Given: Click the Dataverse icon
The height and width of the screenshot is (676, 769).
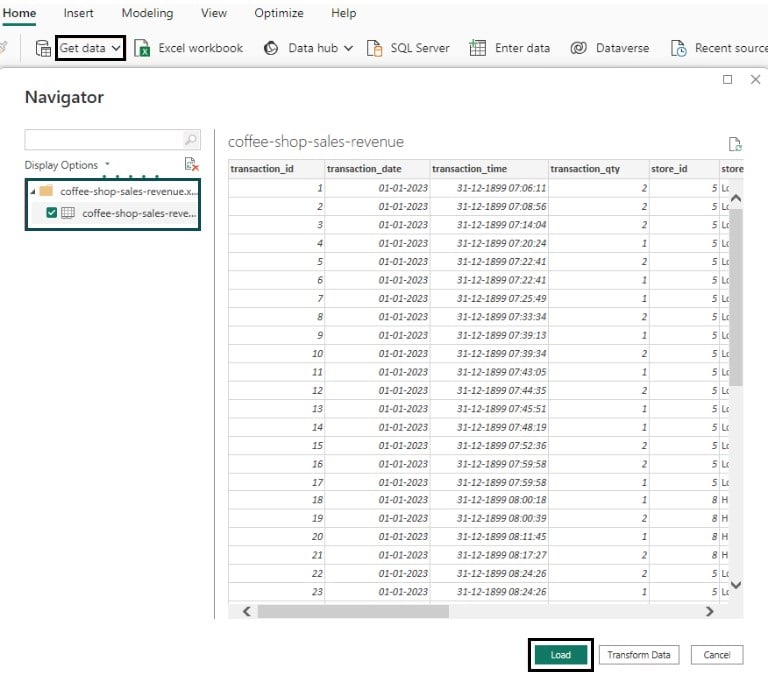Looking at the screenshot, I should coord(578,48).
